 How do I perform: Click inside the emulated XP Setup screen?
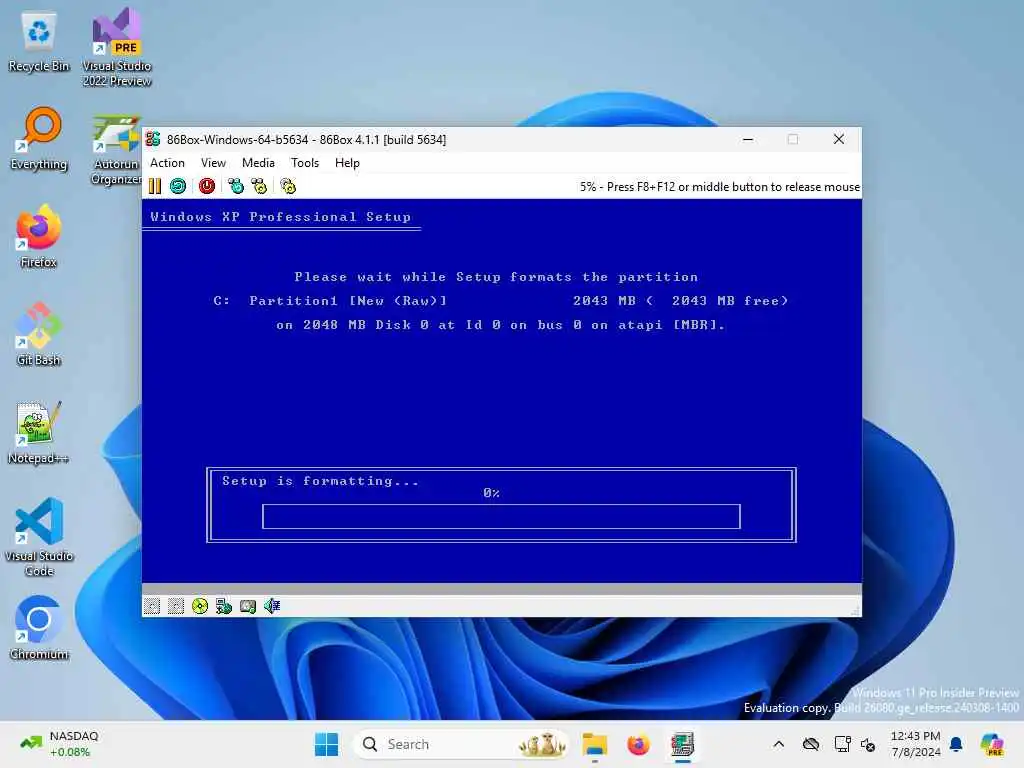click(x=502, y=391)
